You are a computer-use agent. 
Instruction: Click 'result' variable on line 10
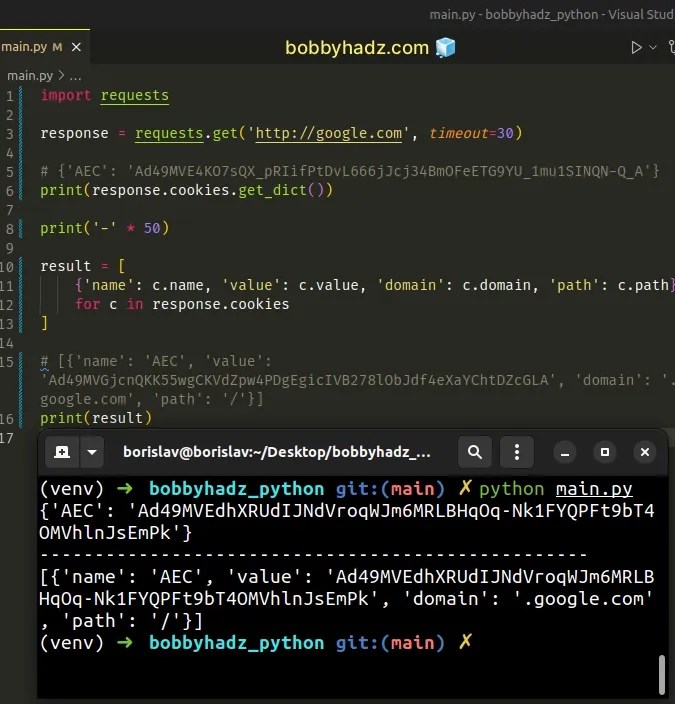(66, 266)
